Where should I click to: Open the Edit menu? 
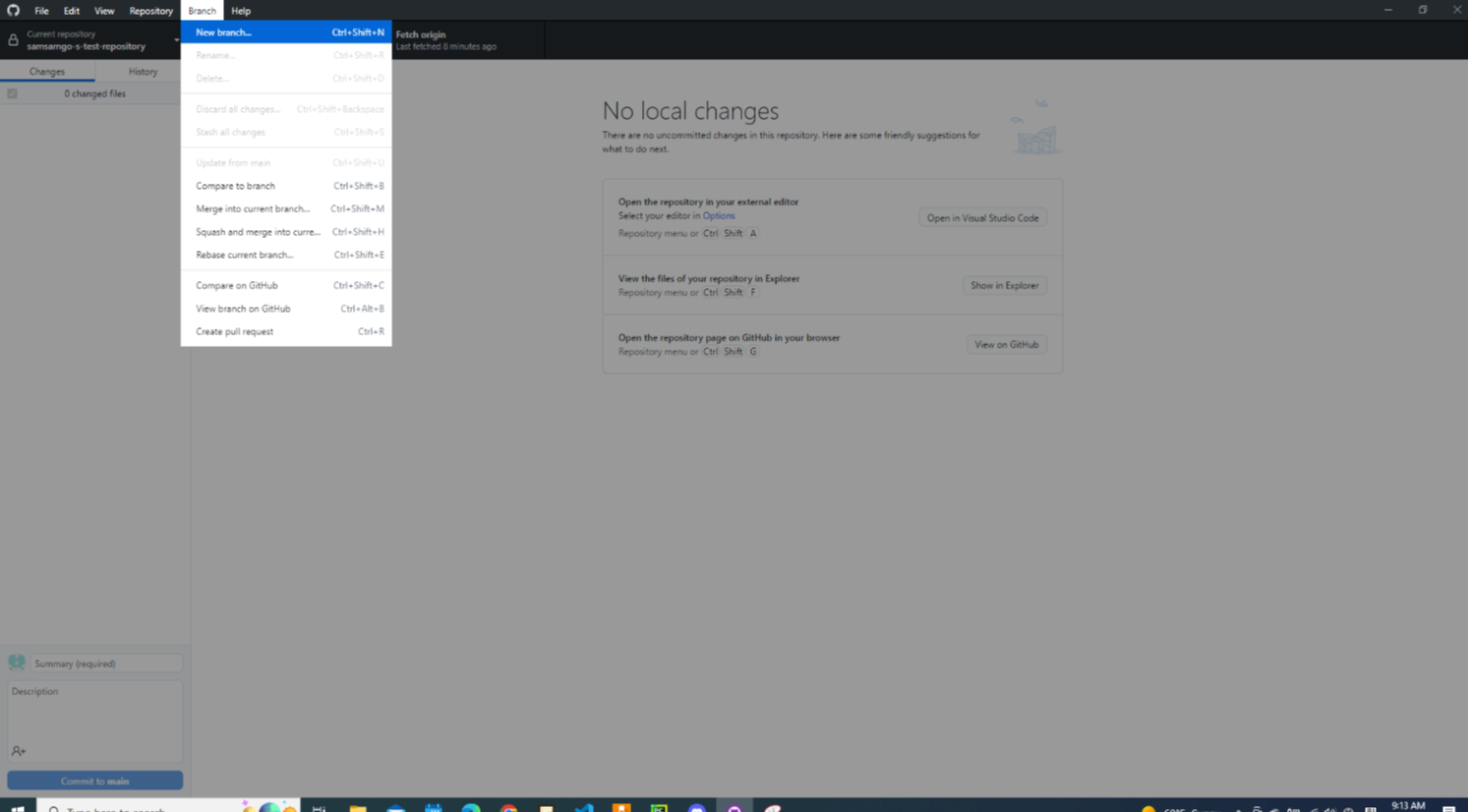point(72,11)
